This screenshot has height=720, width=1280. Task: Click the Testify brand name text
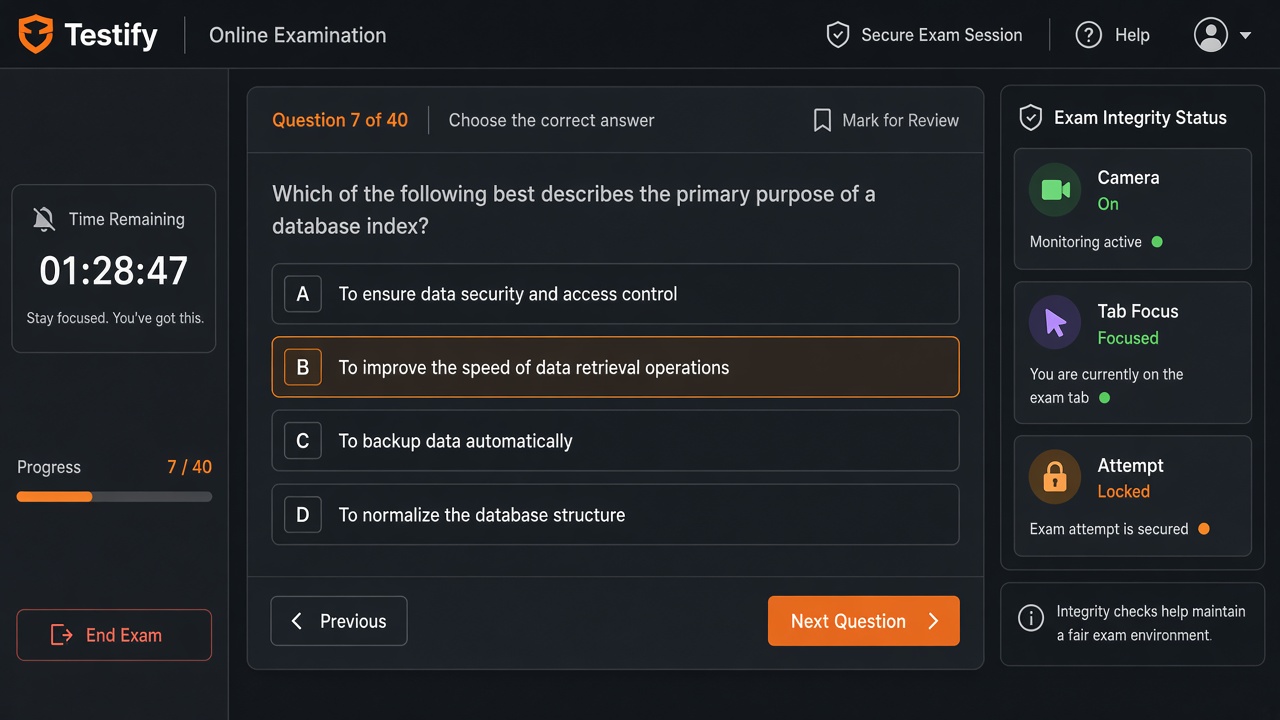pos(111,36)
